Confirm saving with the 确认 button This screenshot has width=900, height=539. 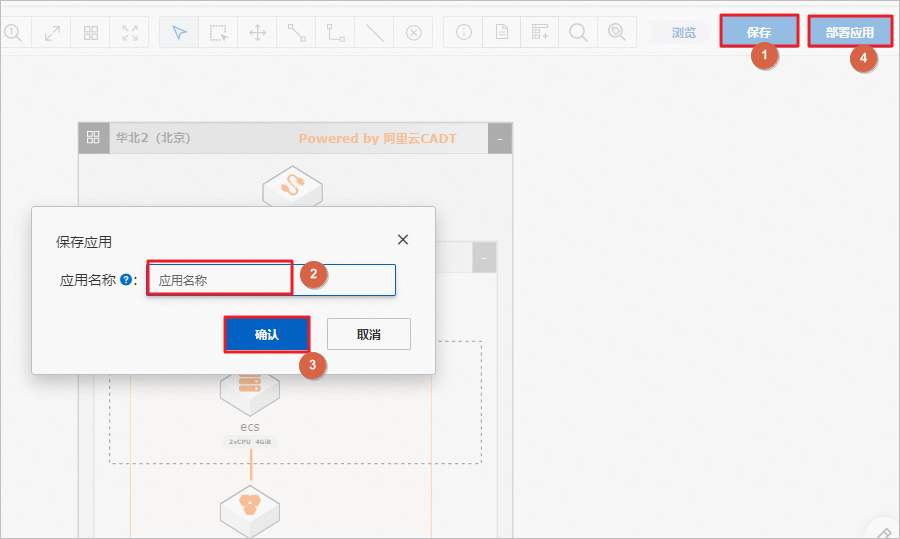pos(267,334)
